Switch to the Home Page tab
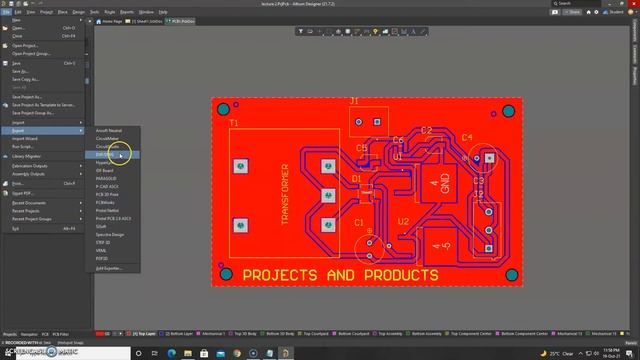640x360 pixels. [x=109, y=21]
